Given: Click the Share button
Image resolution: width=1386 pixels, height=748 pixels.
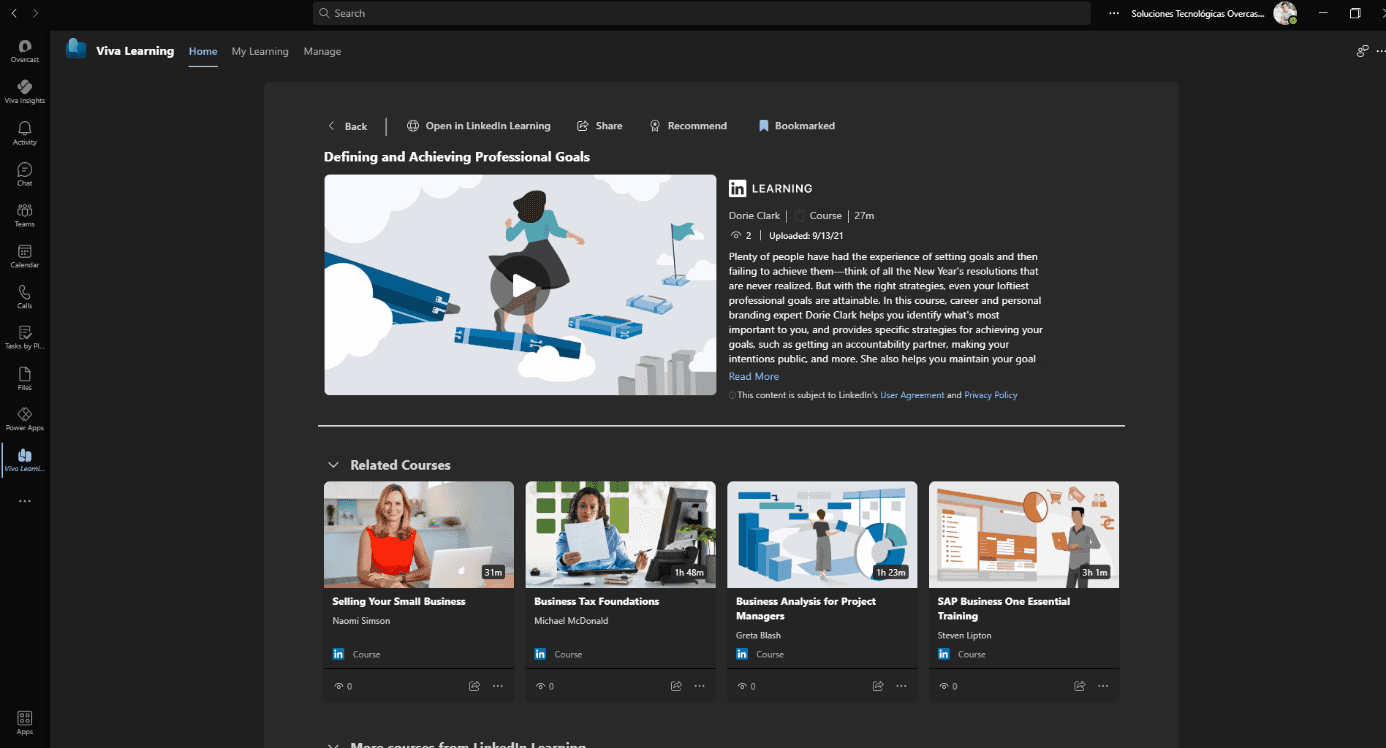Looking at the screenshot, I should click(599, 126).
